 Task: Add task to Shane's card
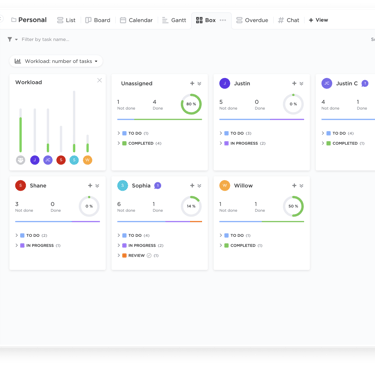point(90,186)
